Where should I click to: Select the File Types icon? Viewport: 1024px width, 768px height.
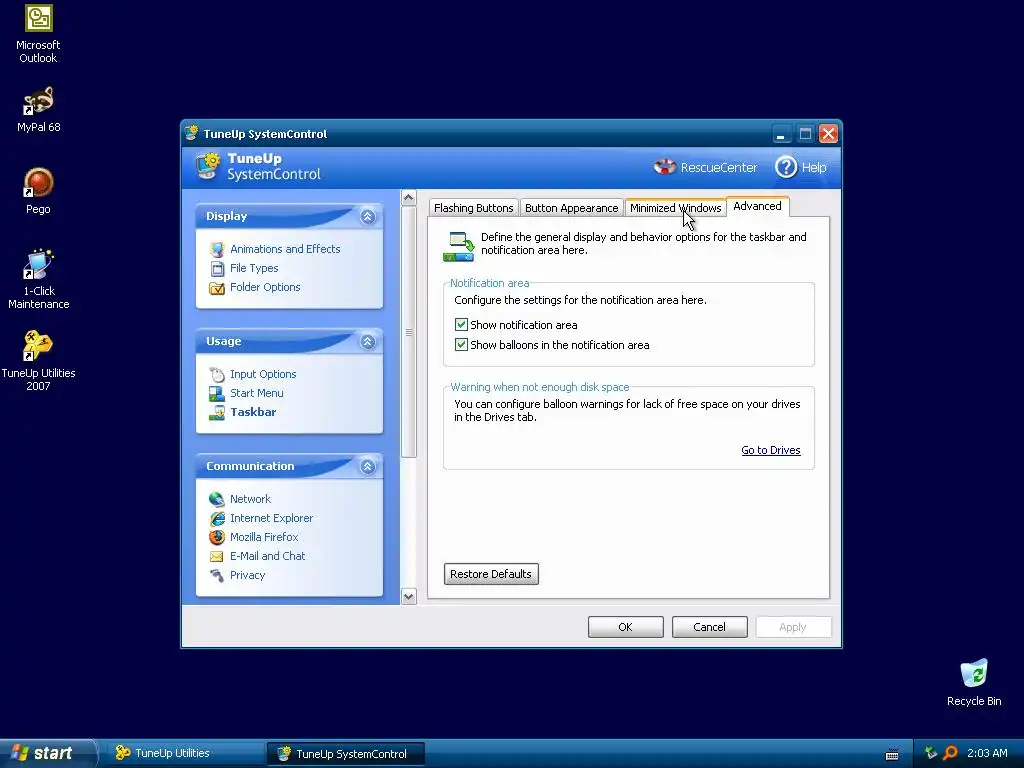point(217,268)
